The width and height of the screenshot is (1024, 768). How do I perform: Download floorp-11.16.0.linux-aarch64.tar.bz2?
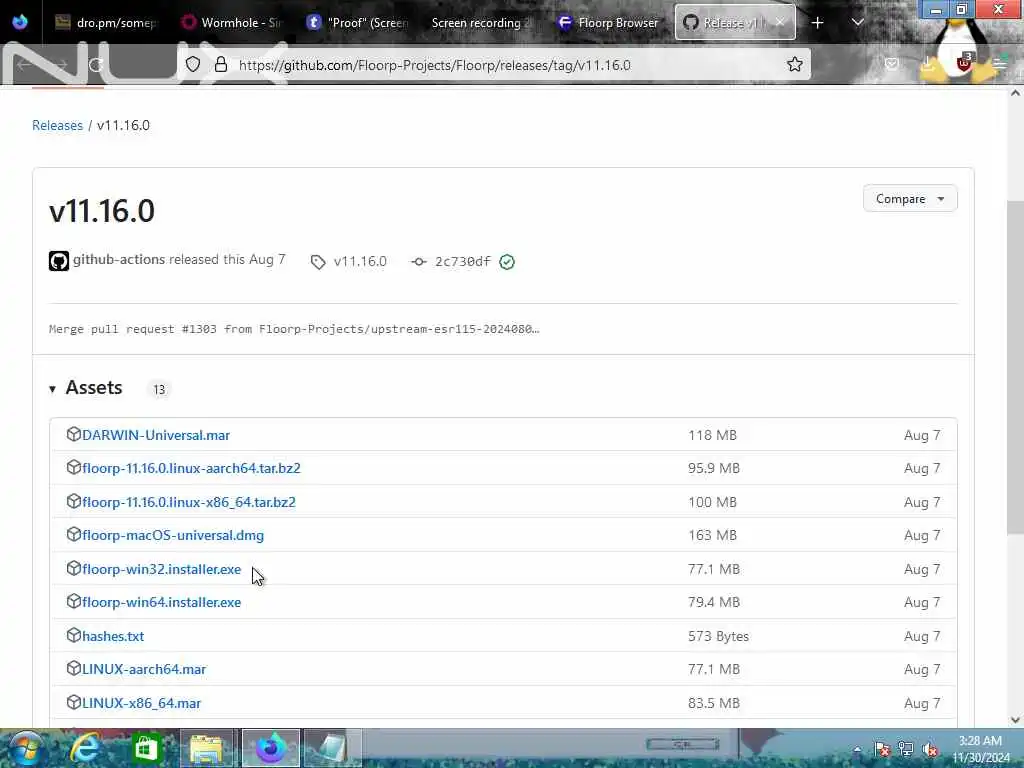click(x=191, y=468)
